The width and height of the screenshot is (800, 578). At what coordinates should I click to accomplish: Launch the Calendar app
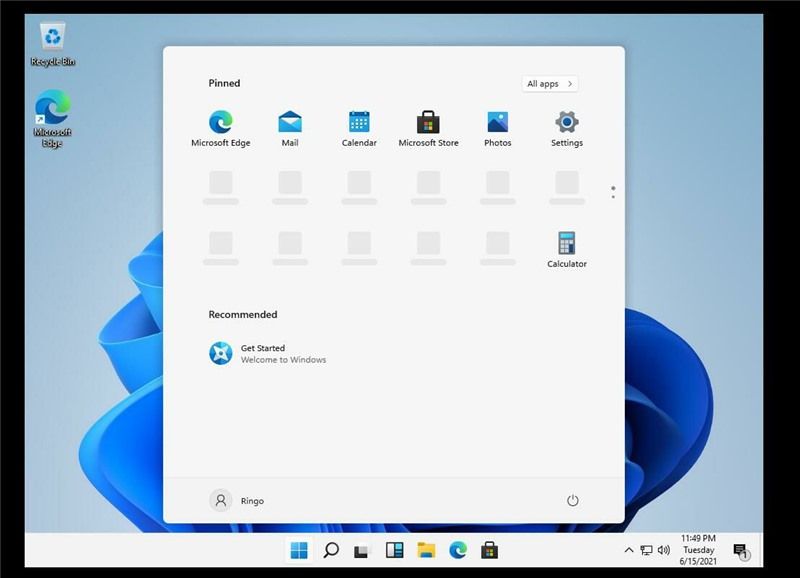point(359,122)
